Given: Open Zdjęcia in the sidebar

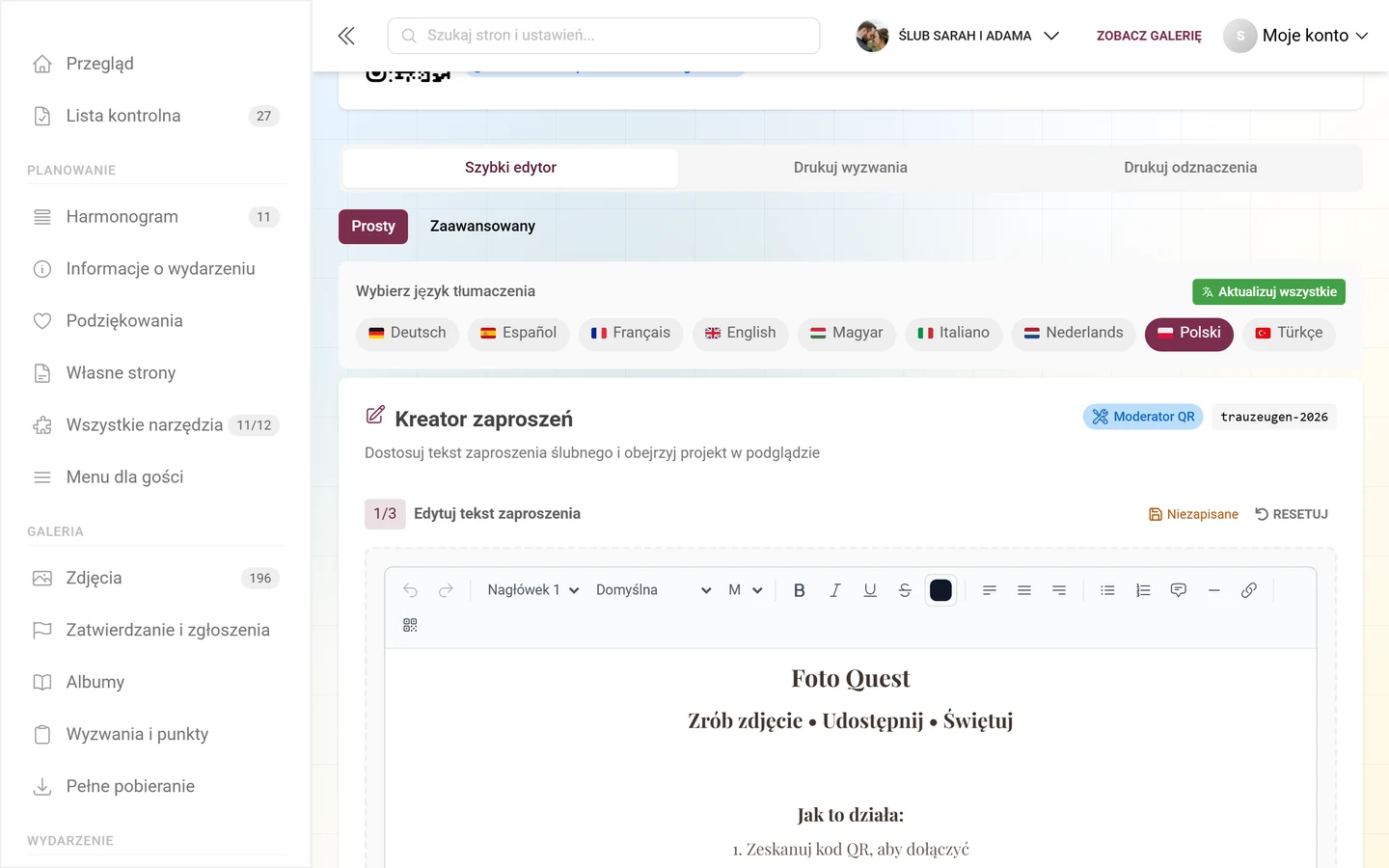Looking at the screenshot, I should tap(155, 579).
